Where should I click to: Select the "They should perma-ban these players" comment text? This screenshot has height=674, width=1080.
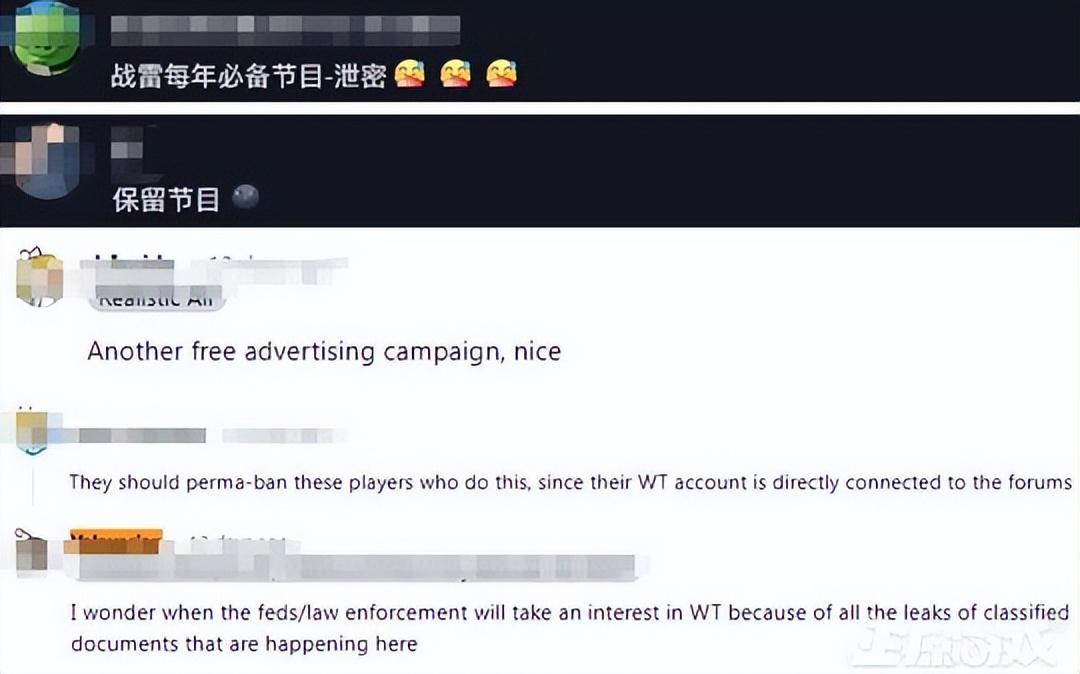pyautogui.click(x=570, y=482)
